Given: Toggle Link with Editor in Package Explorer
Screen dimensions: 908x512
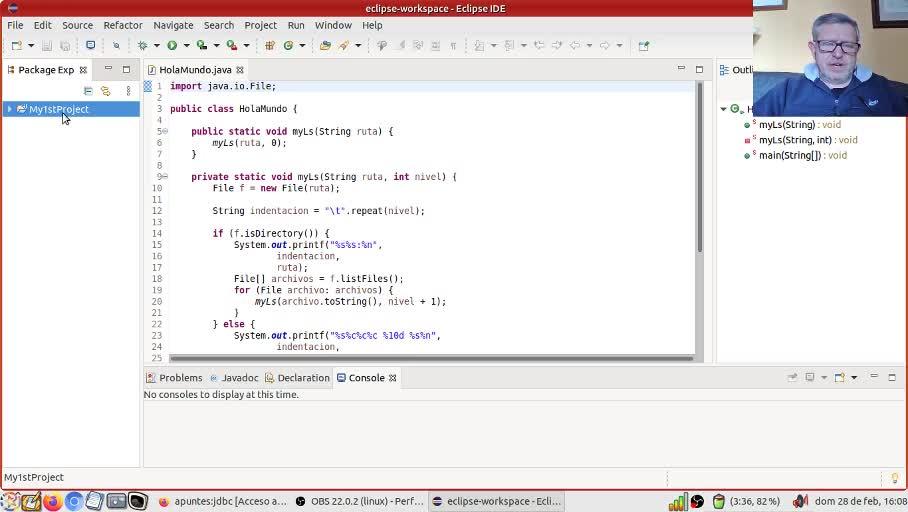Looking at the screenshot, I should tap(105, 91).
